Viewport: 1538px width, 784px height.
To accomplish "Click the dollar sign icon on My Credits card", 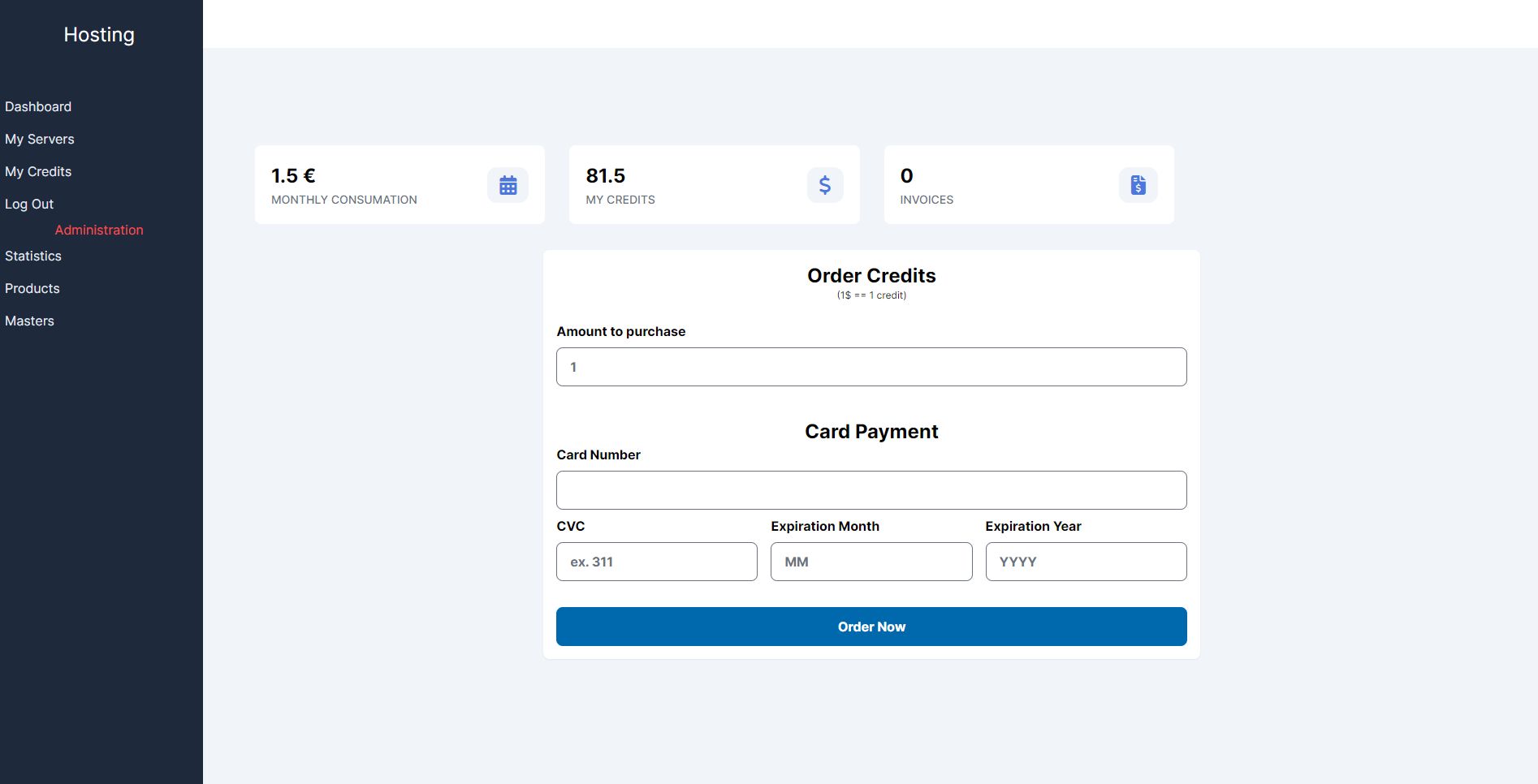I will pos(824,185).
